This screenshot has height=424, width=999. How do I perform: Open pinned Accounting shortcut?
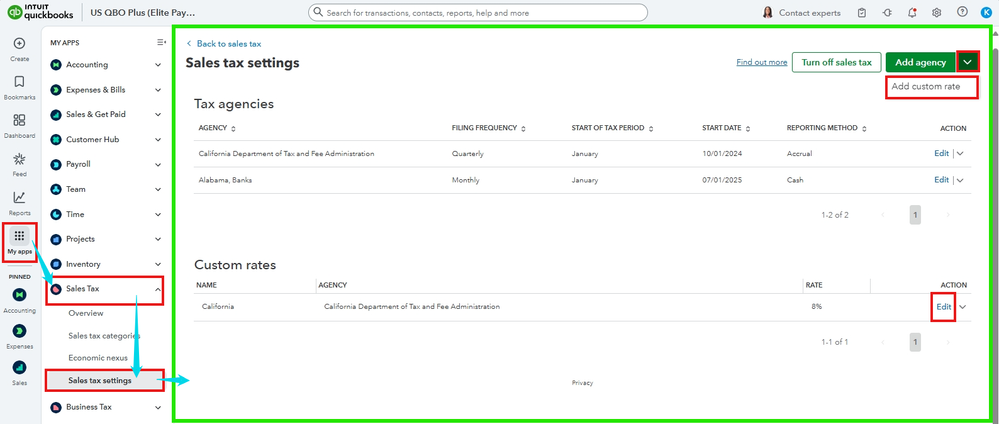click(19, 295)
